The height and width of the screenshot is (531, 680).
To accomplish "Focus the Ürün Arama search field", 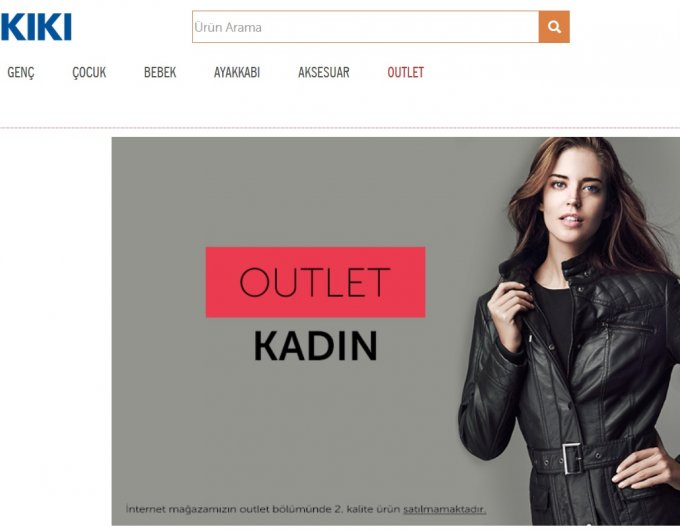I will coord(366,27).
